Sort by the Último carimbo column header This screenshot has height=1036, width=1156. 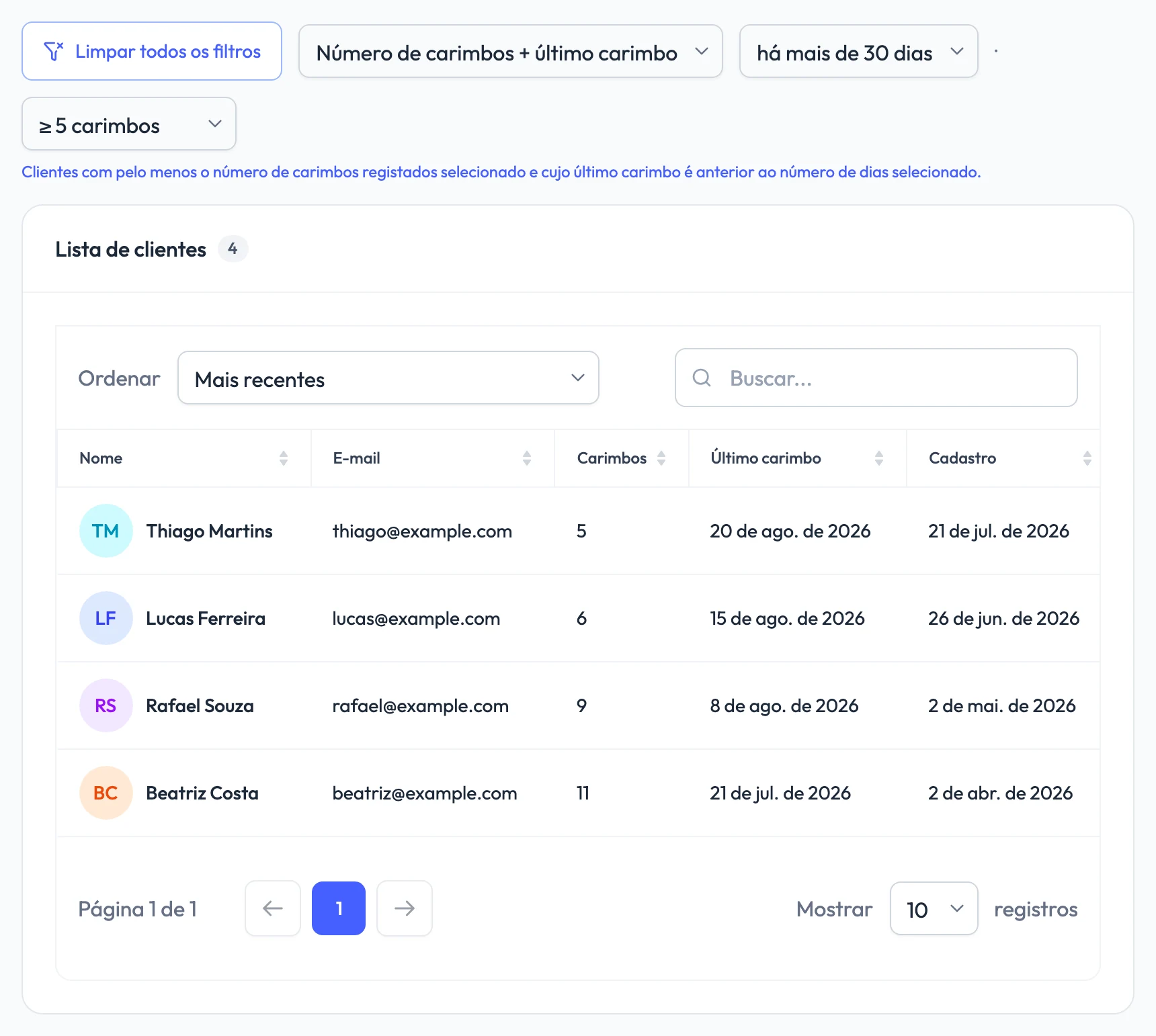point(798,458)
